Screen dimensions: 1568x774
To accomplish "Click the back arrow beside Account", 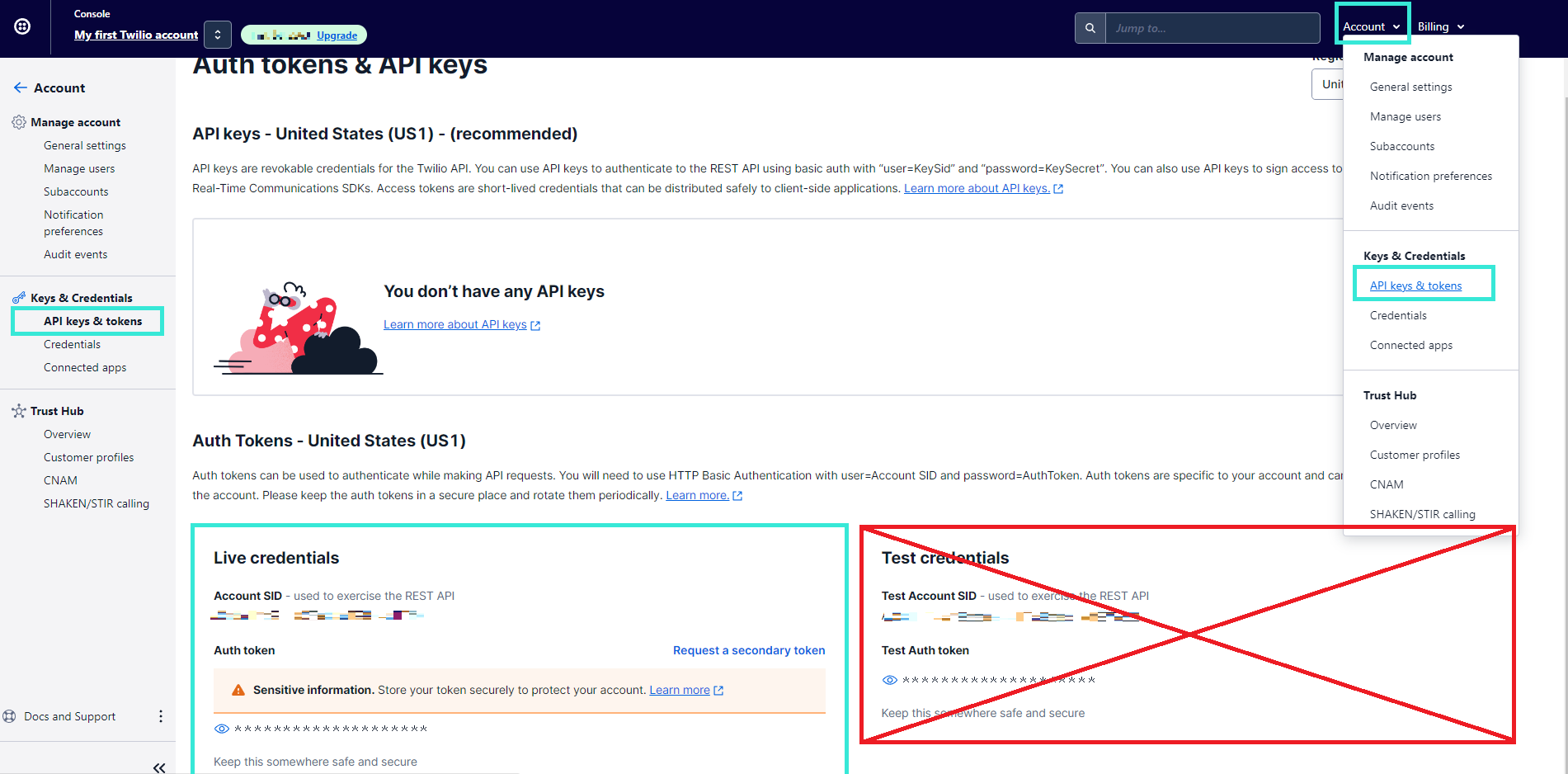I will (x=21, y=87).
